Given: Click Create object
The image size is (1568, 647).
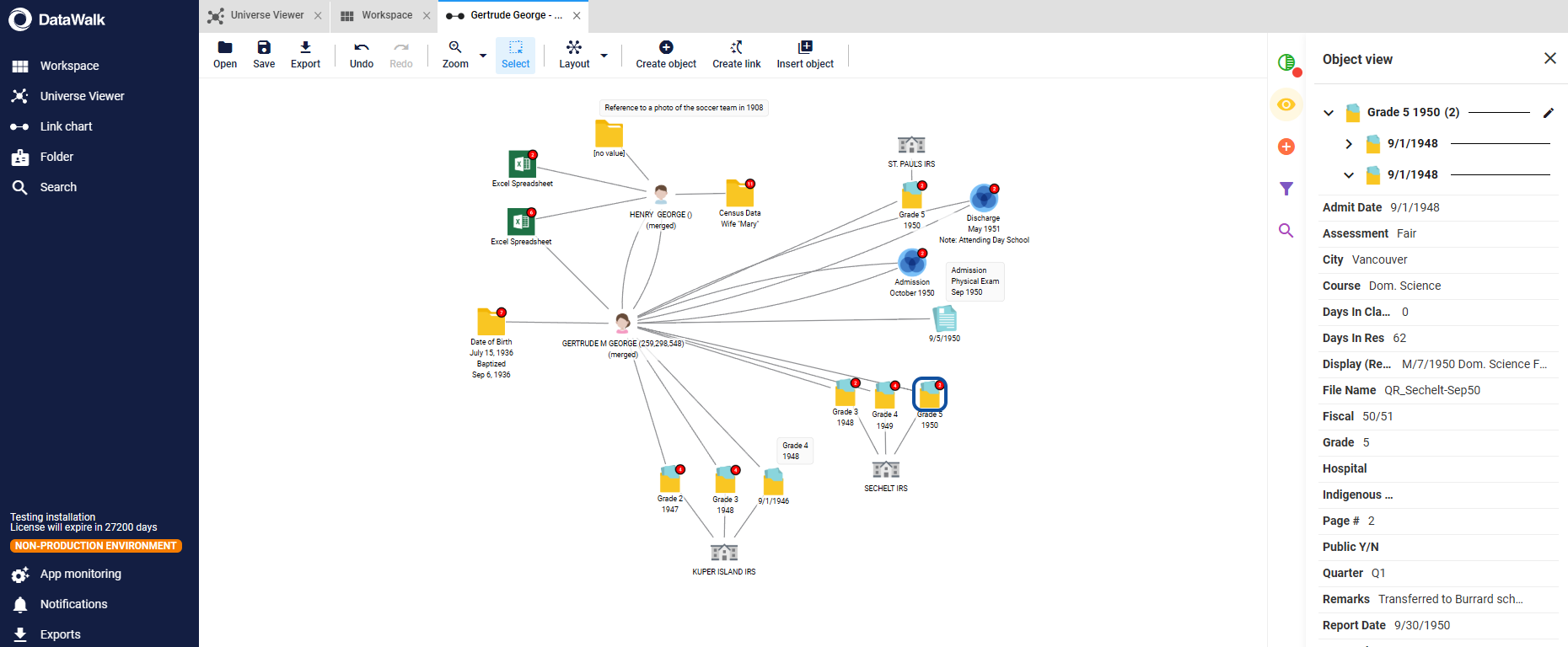Looking at the screenshot, I should pyautogui.click(x=666, y=55).
